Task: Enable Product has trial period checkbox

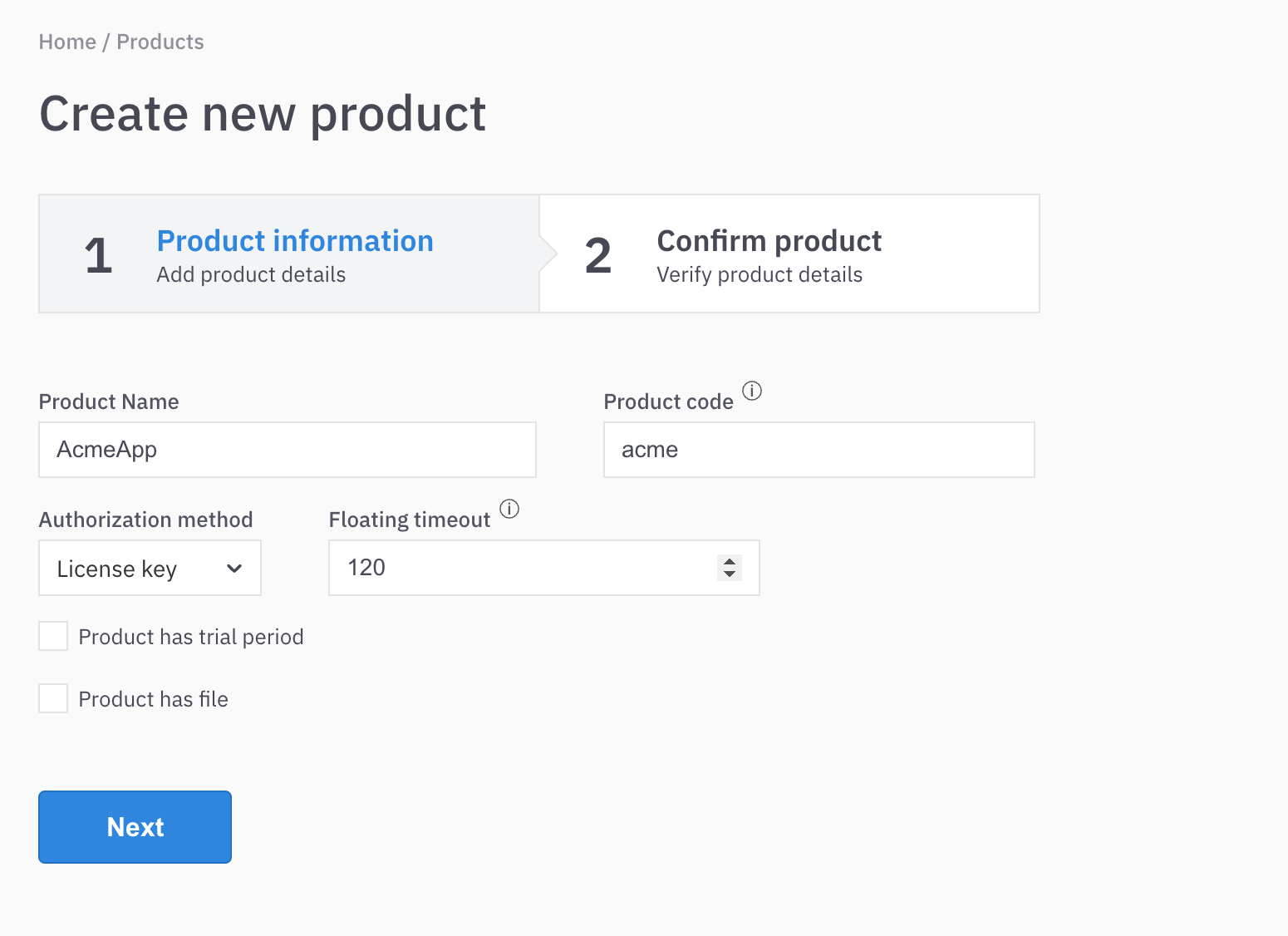Action: pyautogui.click(x=53, y=636)
